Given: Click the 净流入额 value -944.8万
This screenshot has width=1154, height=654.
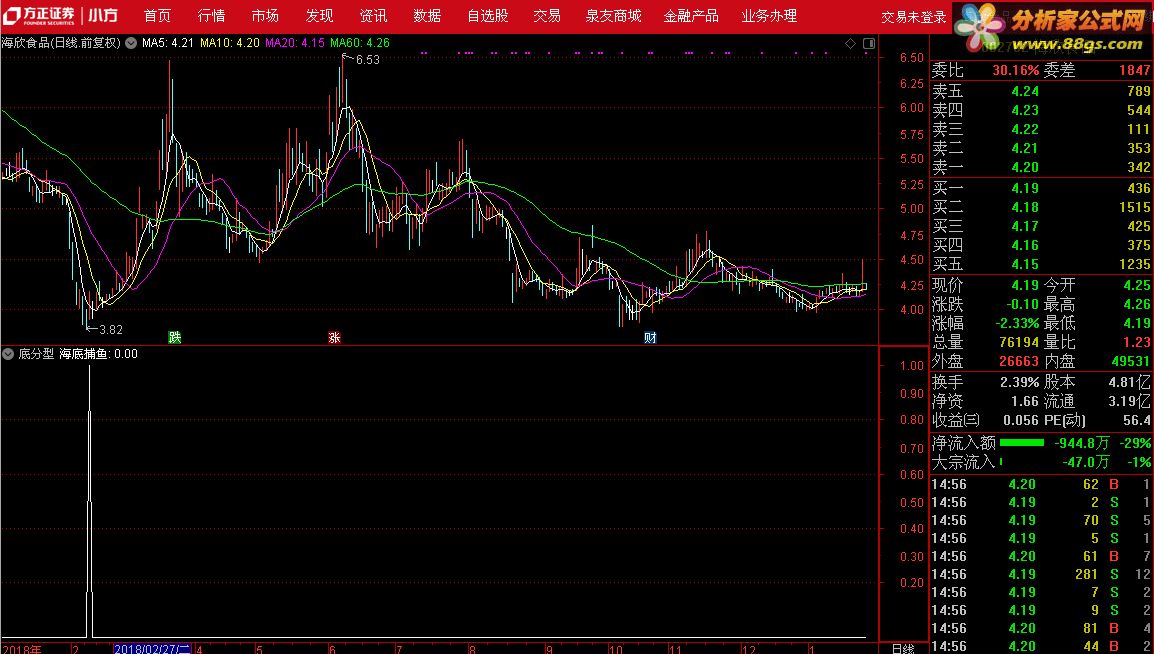Looking at the screenshot, I should pos(1081,443).
